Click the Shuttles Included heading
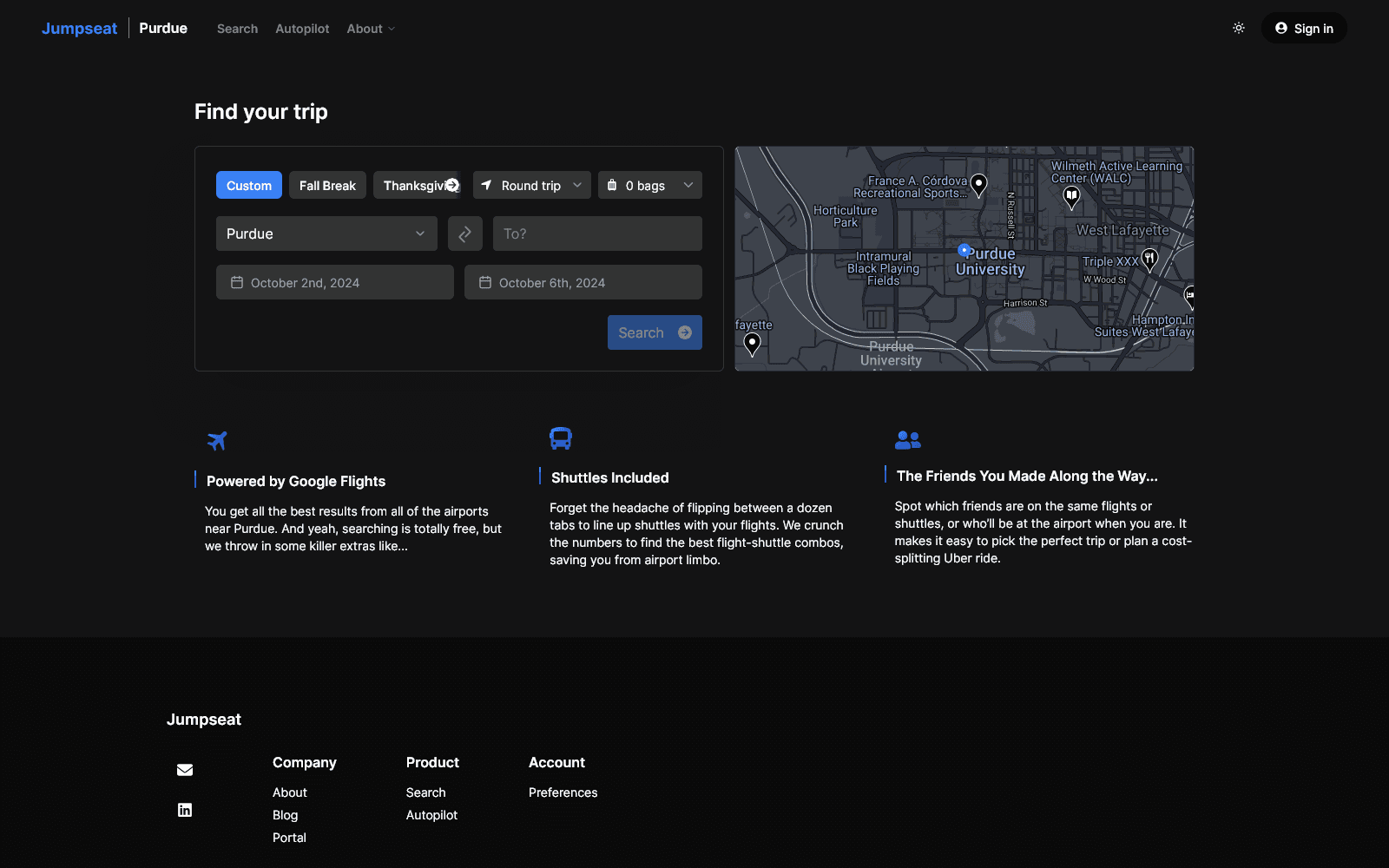Viewport: 1389px width, 868px height. tap(610, 477)
